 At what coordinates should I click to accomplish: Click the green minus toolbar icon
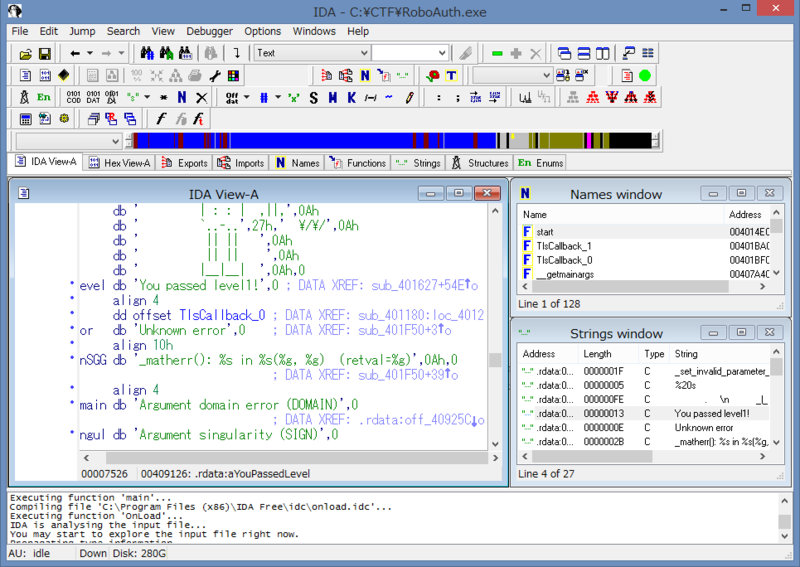point(497,54)
